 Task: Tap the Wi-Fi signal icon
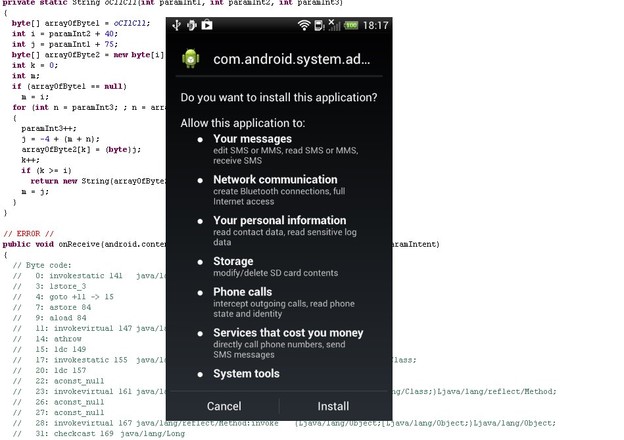tap(304, 25)
